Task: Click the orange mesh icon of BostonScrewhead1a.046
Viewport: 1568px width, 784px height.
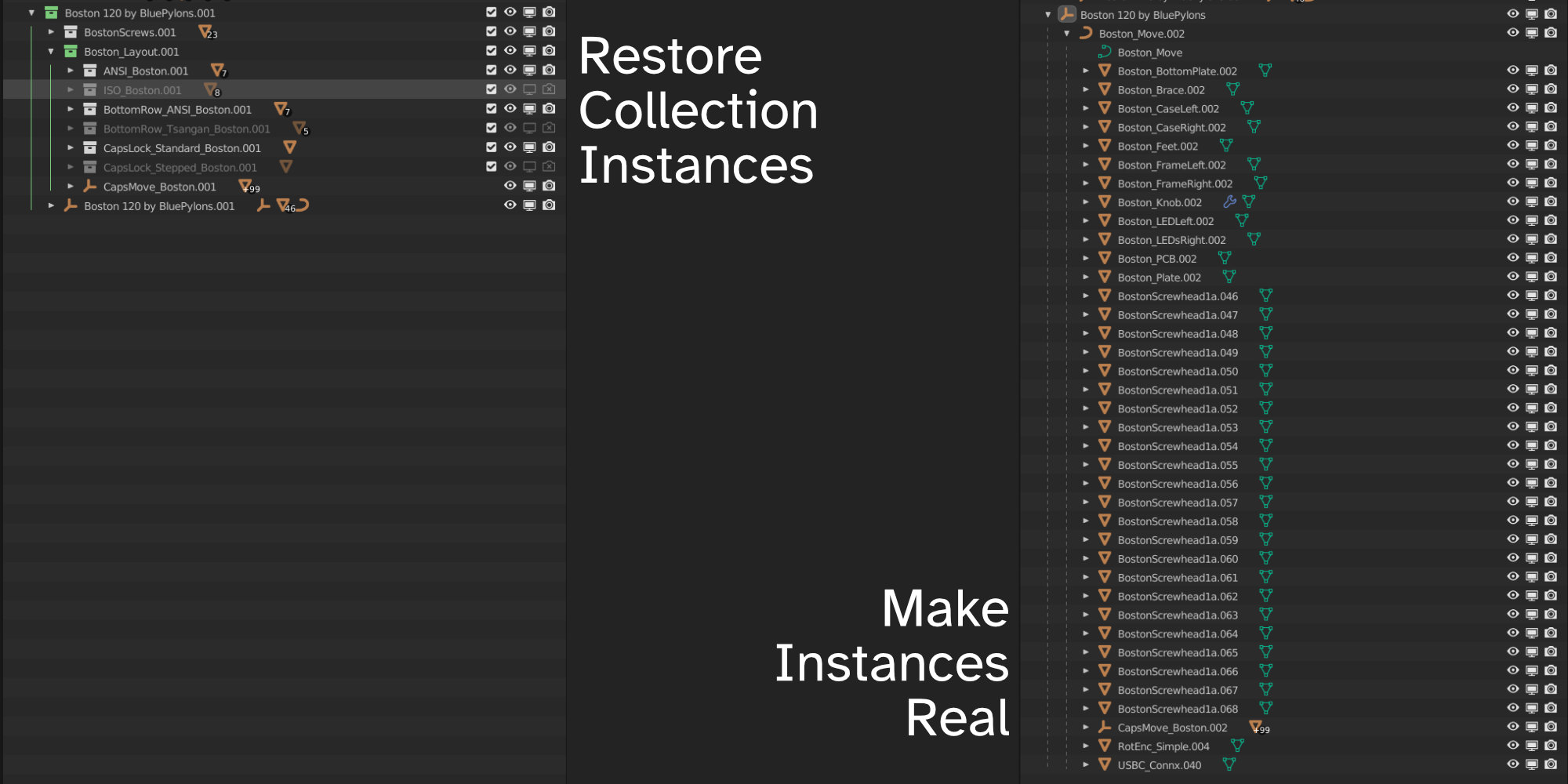Action: point(1104,296)
